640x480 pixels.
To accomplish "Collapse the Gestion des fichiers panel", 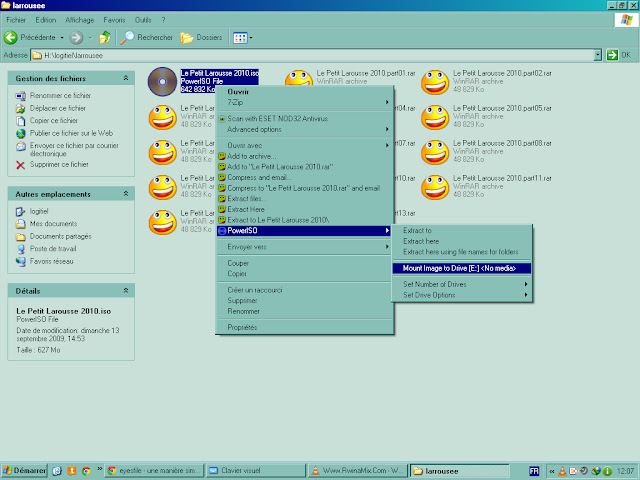I will [126, 78].
